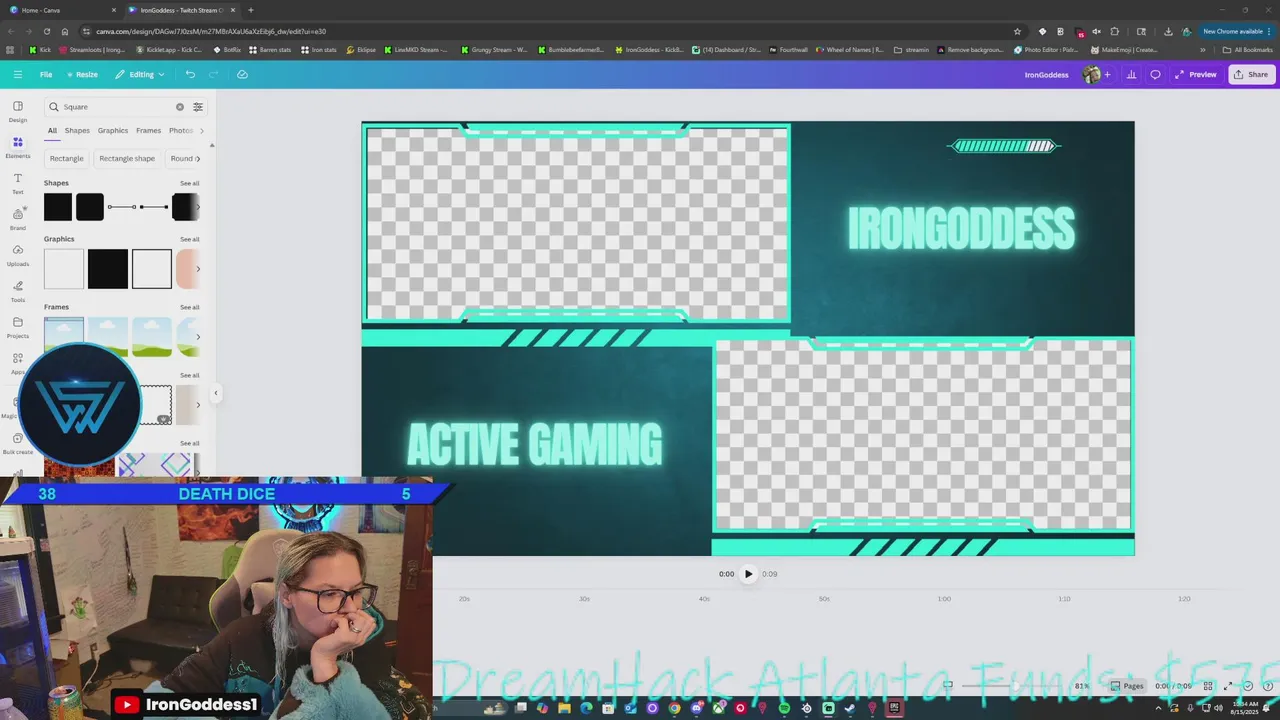Open the Tools panel in sidebar
This screenshot has height=720, width=1280.
17,291
